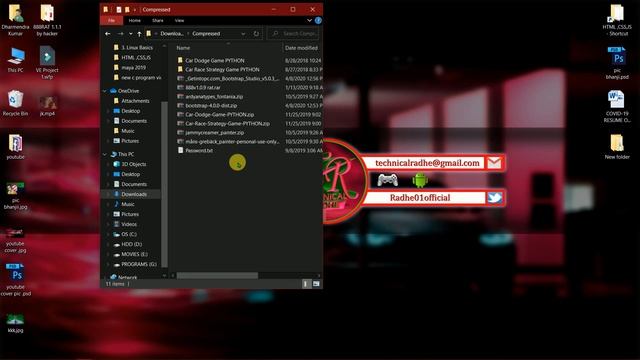Open the Home ribbon tab
The height and width of the screenshot is (360, 640).
point(135,20)
